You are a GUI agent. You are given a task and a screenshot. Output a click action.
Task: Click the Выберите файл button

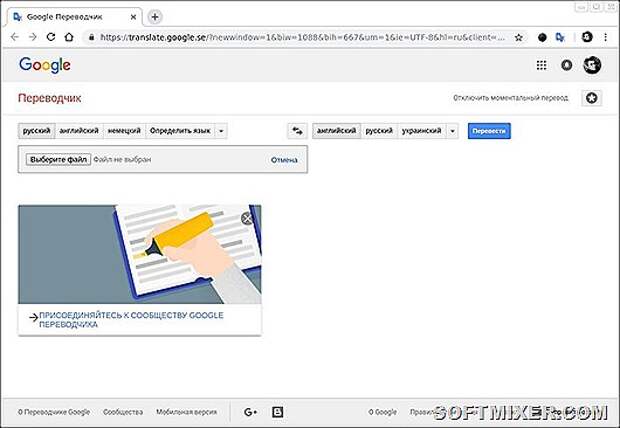[59, 159]
